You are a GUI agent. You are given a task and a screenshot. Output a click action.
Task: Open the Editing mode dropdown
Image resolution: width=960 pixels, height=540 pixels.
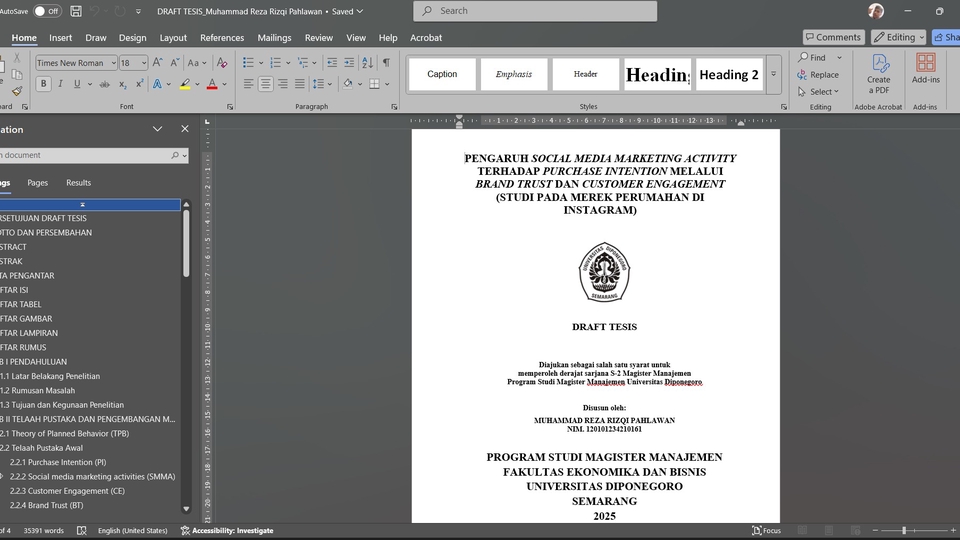[x=899, y=37]
